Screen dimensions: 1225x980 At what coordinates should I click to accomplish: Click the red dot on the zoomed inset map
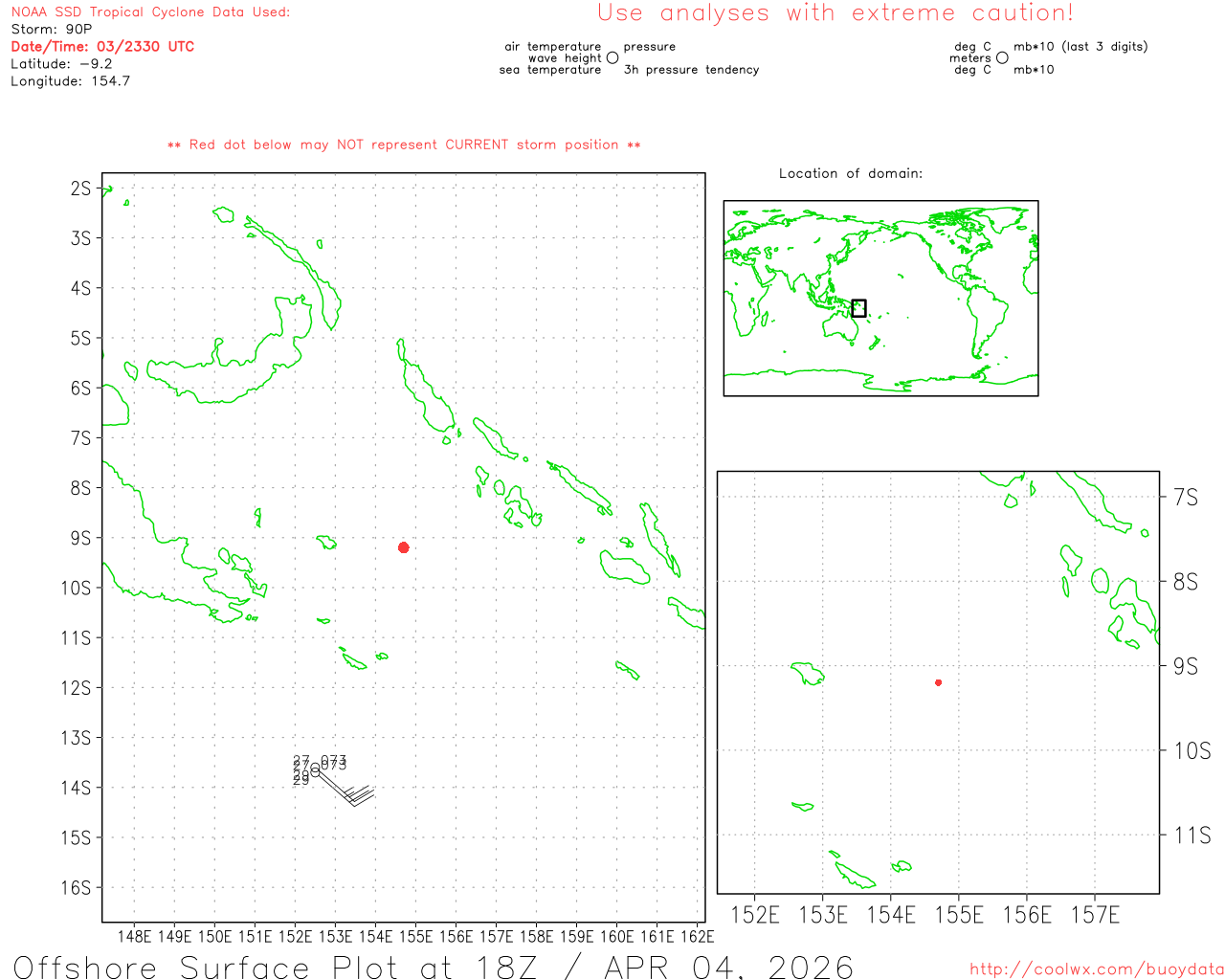click(x=938, y=682)
